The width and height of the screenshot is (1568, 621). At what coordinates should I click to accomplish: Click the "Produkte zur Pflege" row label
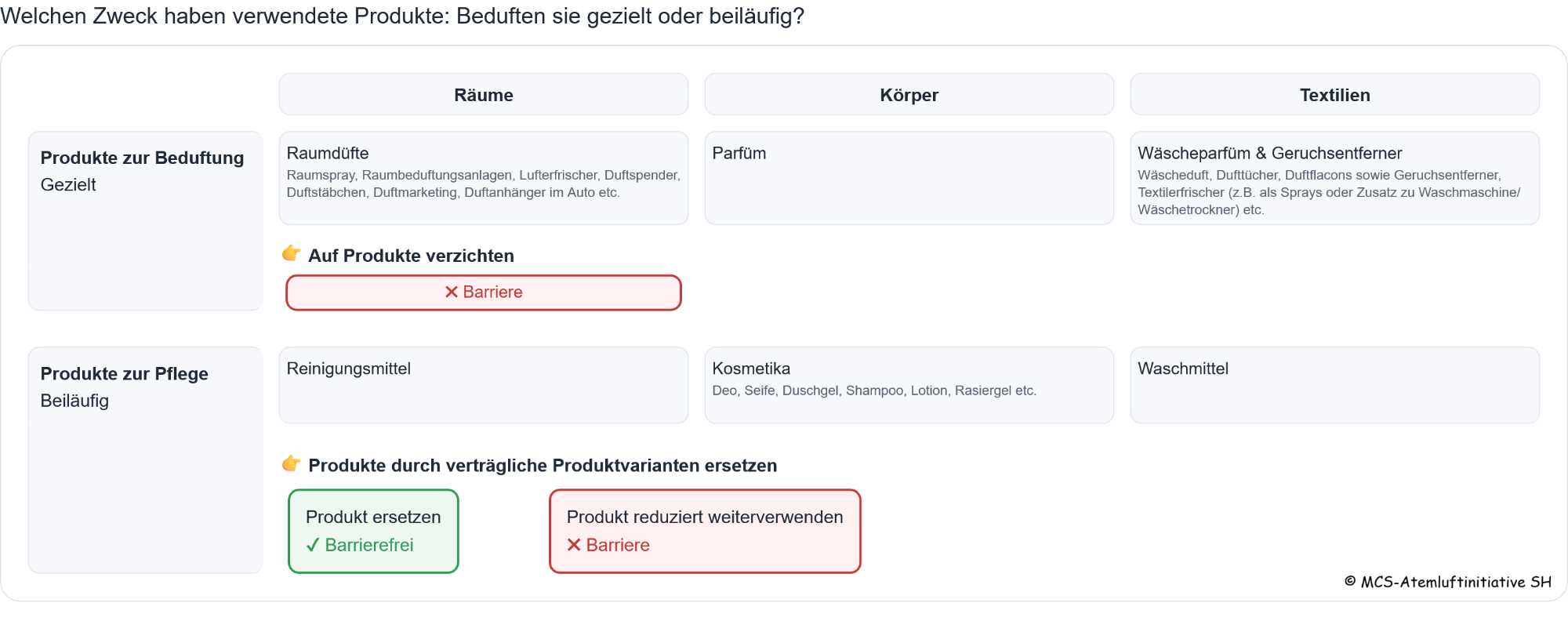pos(124,374)
